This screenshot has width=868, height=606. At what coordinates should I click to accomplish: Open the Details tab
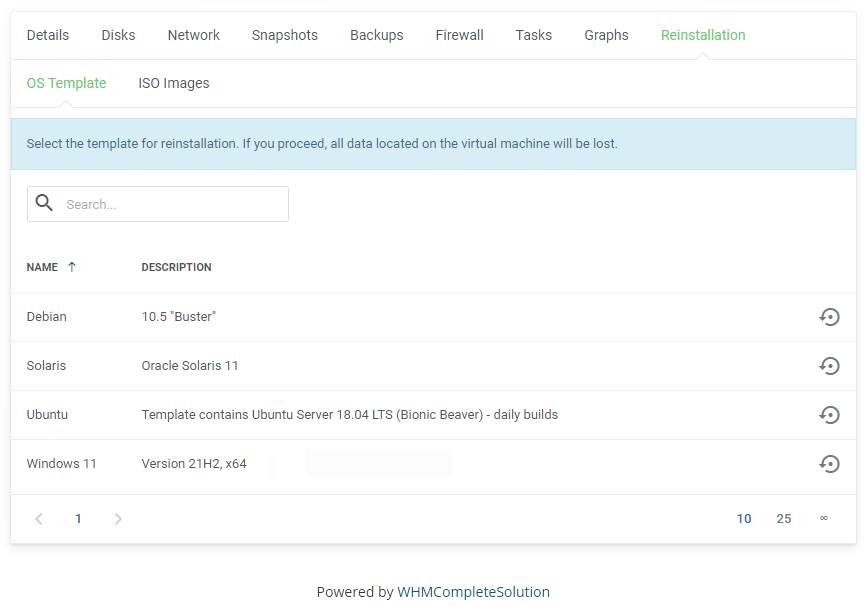point(48,35)
